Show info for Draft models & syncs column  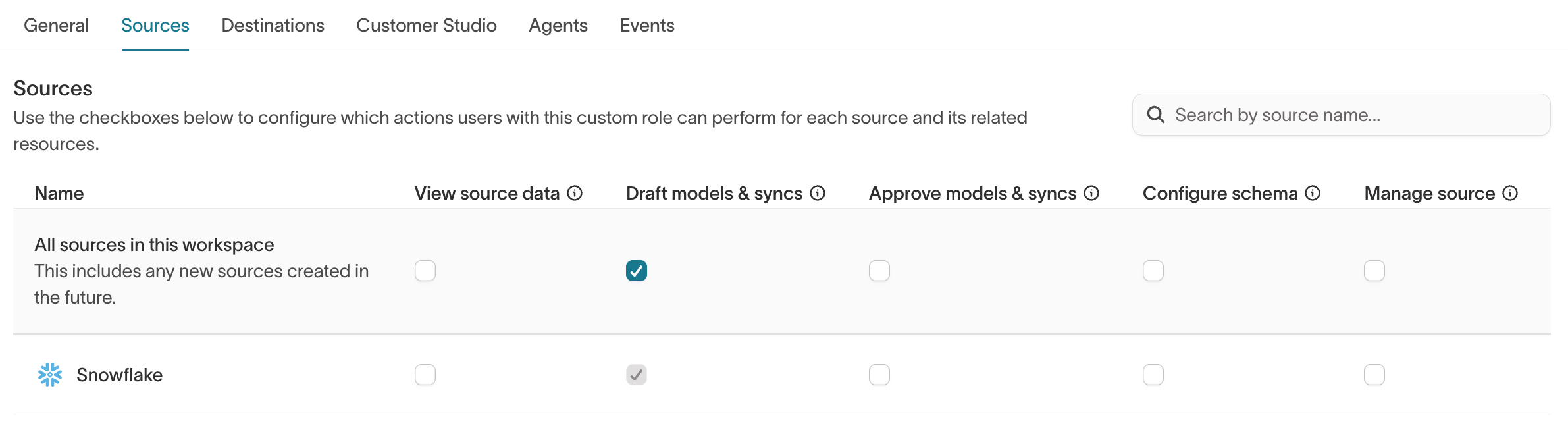(x=818, y=193)
